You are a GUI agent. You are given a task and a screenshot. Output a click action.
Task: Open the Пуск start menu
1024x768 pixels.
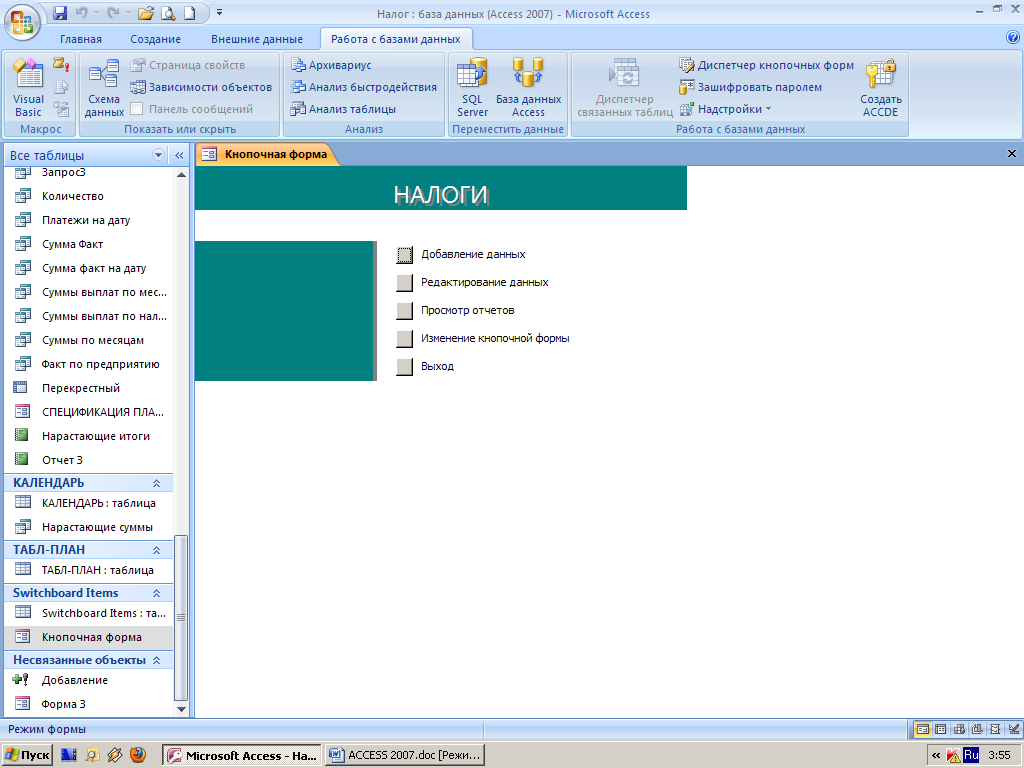point(27,755)
